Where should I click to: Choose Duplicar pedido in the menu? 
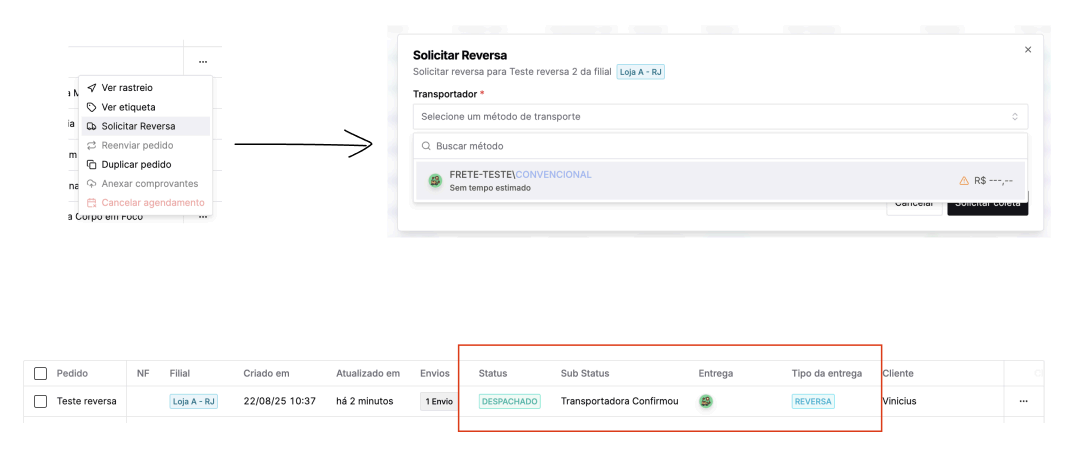145,164
